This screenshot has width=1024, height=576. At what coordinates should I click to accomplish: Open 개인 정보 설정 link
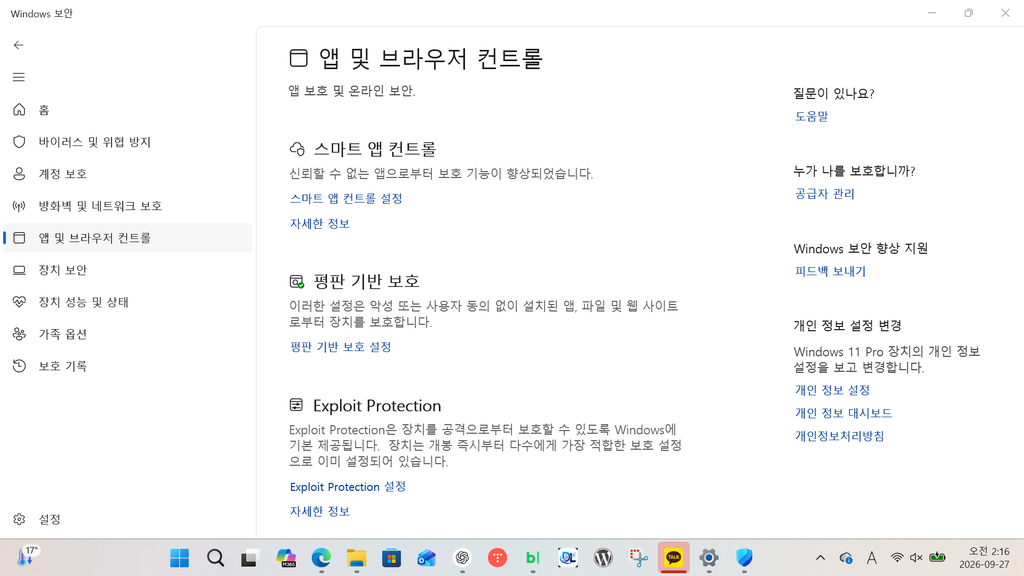click(x=832, y=391)
